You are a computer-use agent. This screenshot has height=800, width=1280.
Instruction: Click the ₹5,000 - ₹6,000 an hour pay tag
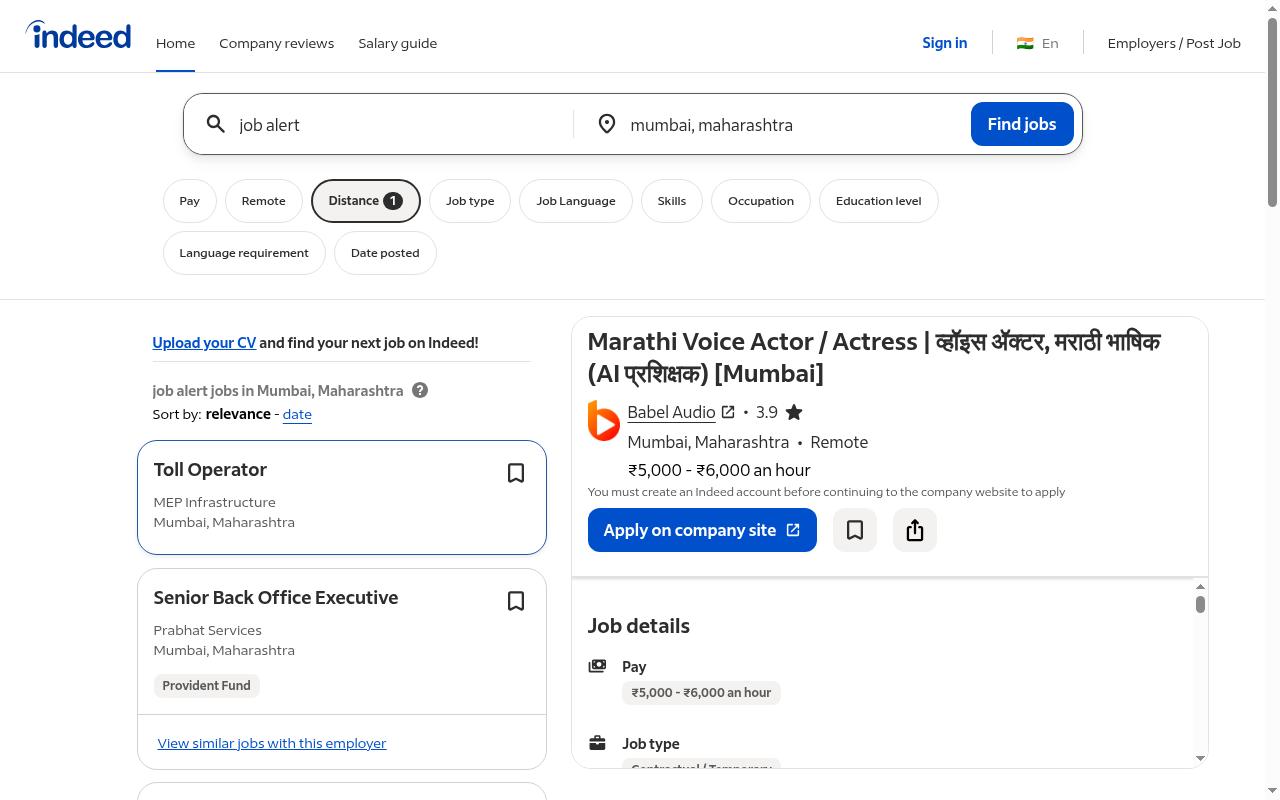tap(701, 693)
